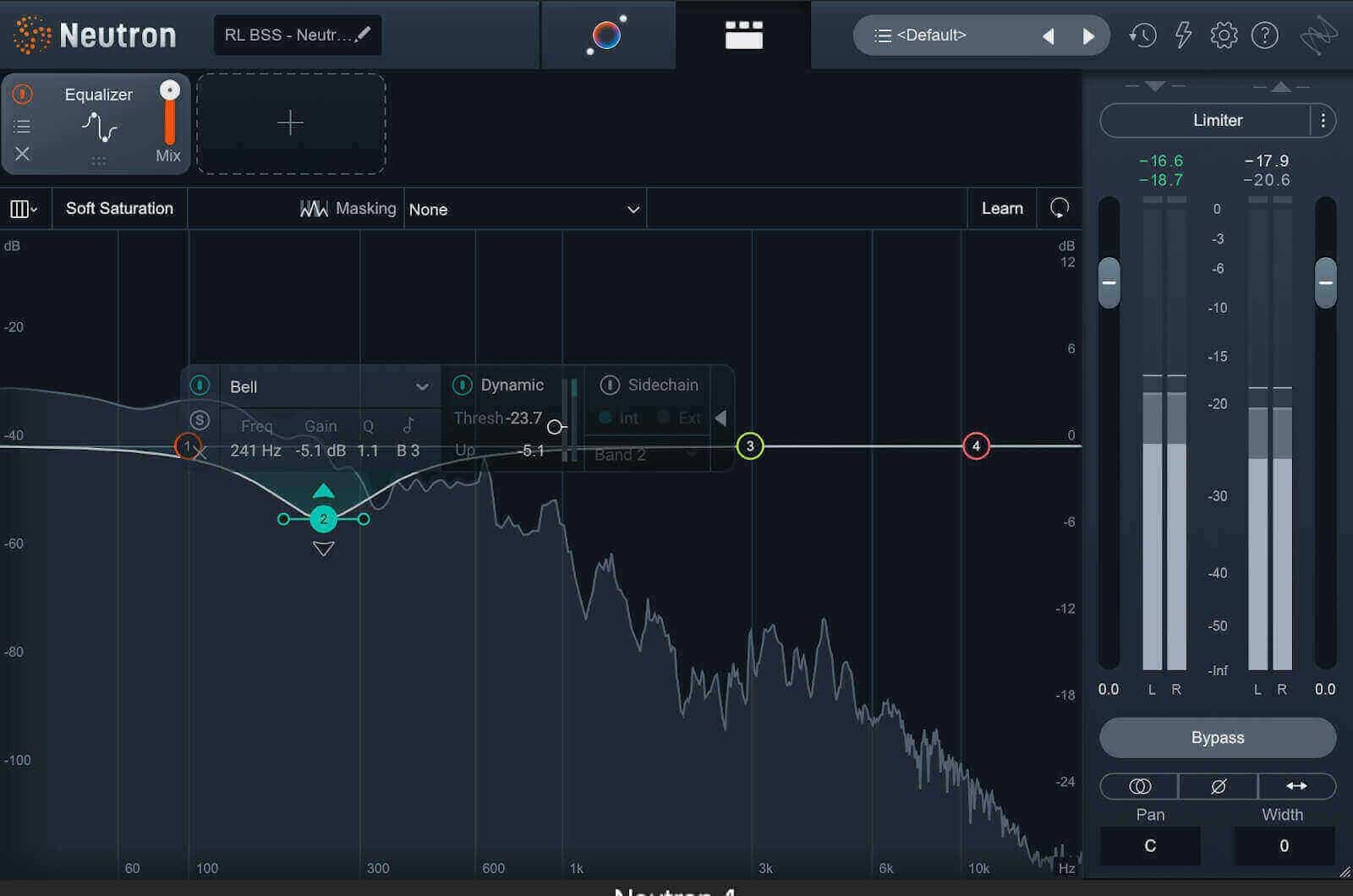Viewport: 1353px width, 896px height.
Task: Select the Int sidechain source
Action: click(619, 418)
